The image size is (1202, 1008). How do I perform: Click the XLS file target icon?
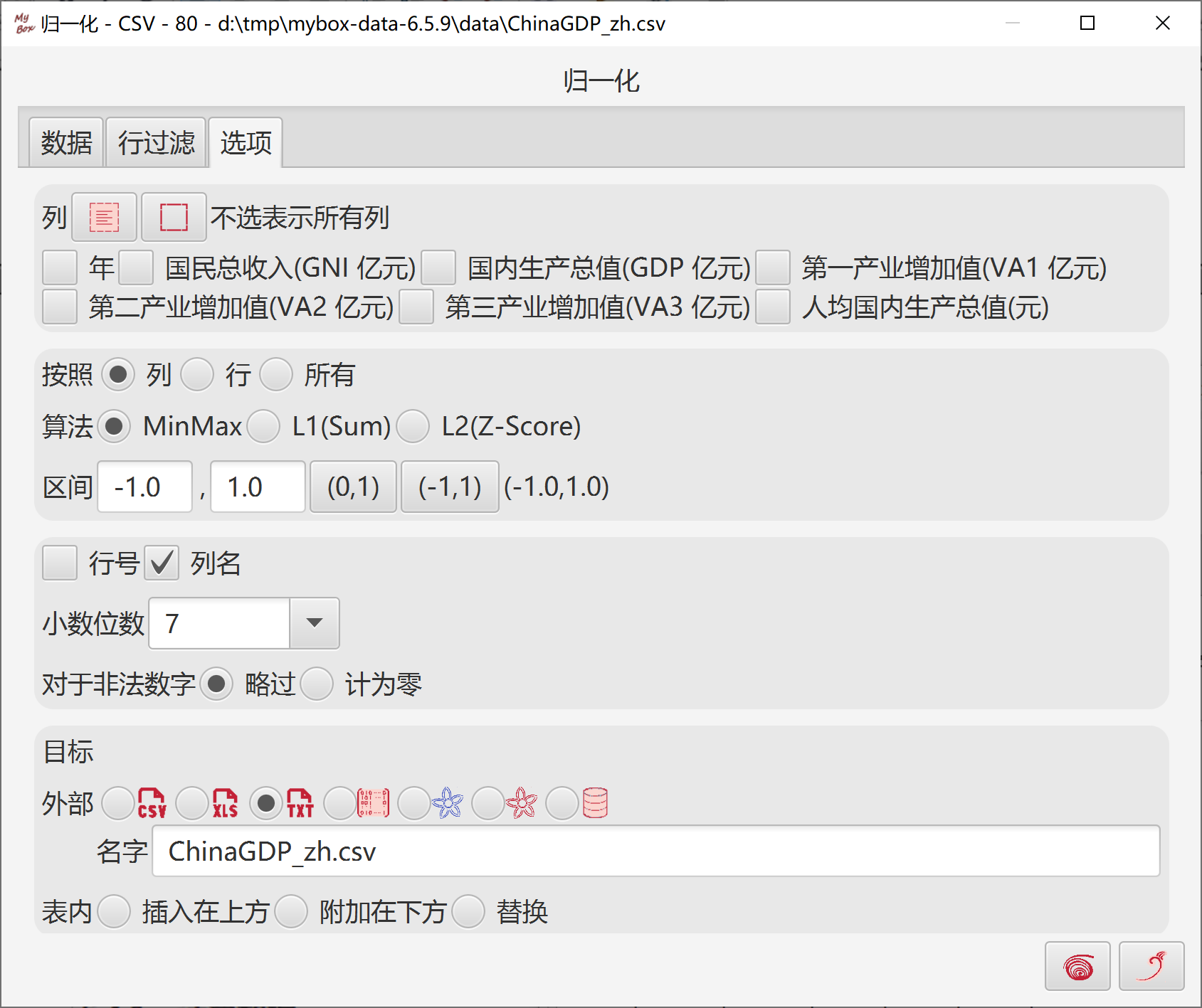(x=226, y=803)
